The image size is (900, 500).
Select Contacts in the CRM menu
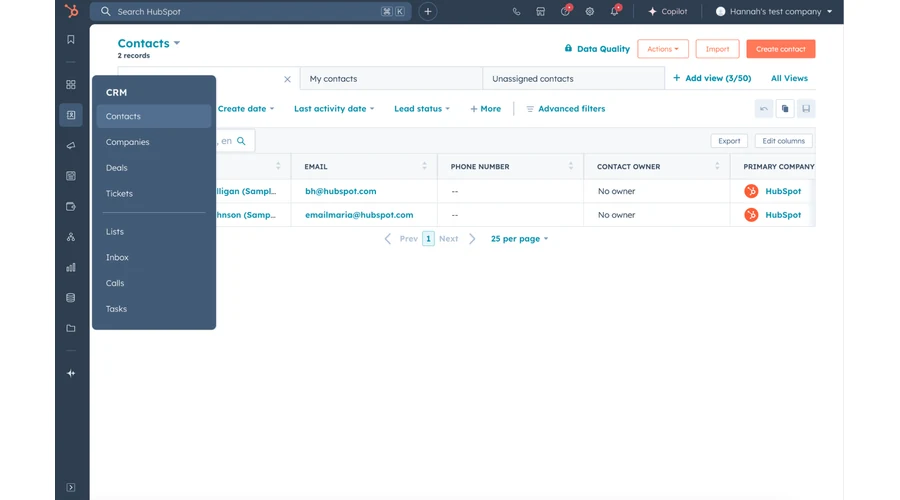(x=154, y=116)
